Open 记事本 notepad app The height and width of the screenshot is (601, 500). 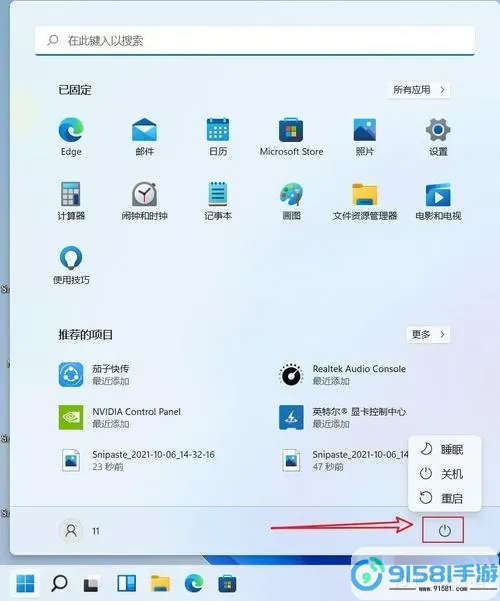pyautogui.click(x=218, y=201)
